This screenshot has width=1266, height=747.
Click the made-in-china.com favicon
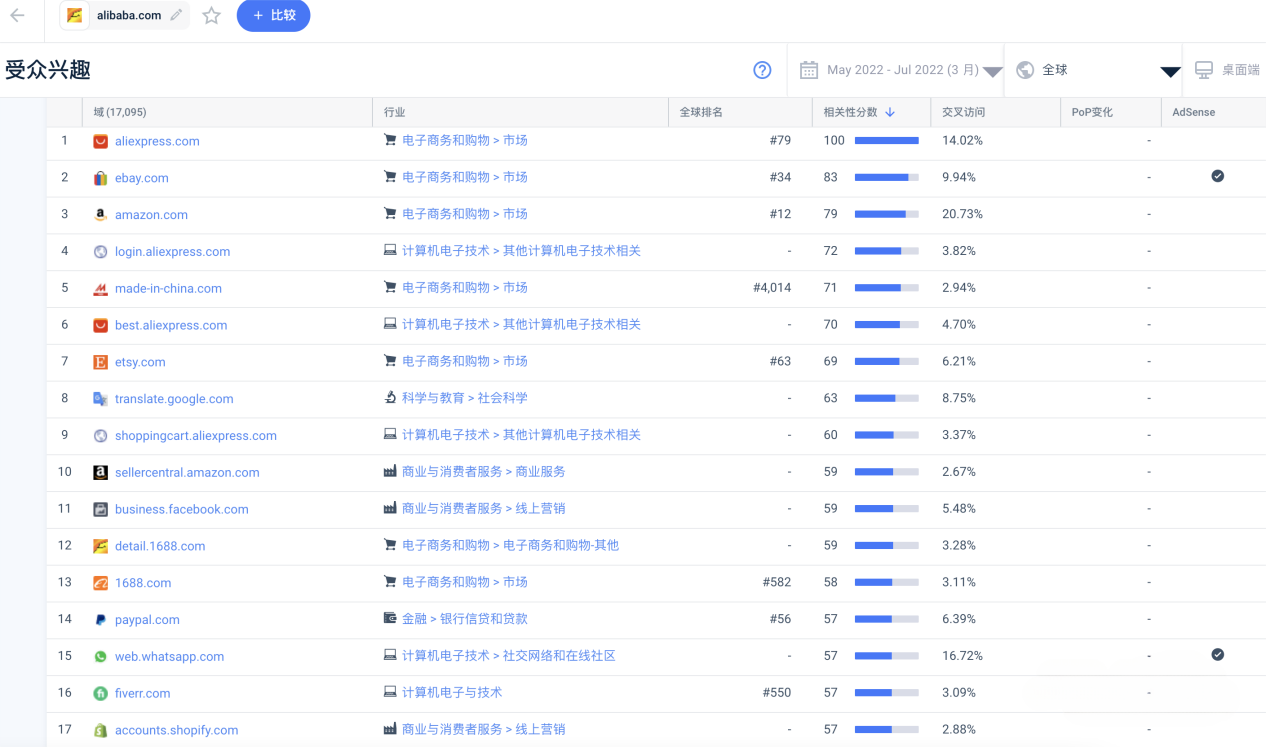click(100, 288)
